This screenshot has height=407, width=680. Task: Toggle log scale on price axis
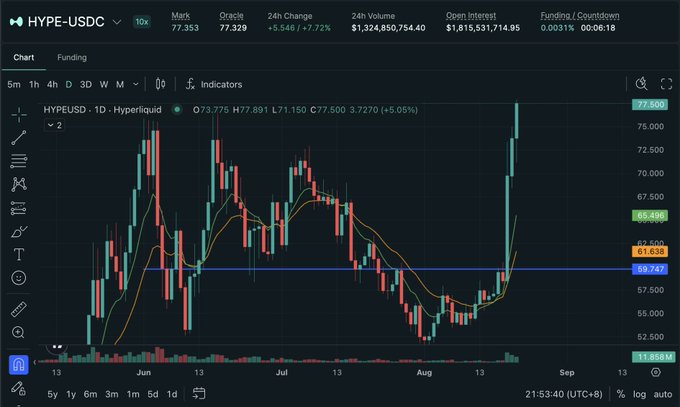click(639, 394)
